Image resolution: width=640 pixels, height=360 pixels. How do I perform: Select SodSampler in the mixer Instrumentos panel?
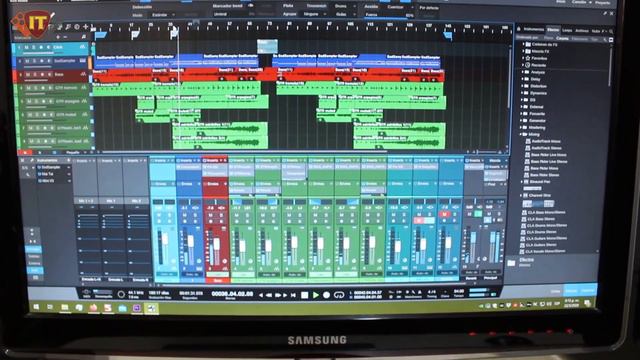click(51, 167)
